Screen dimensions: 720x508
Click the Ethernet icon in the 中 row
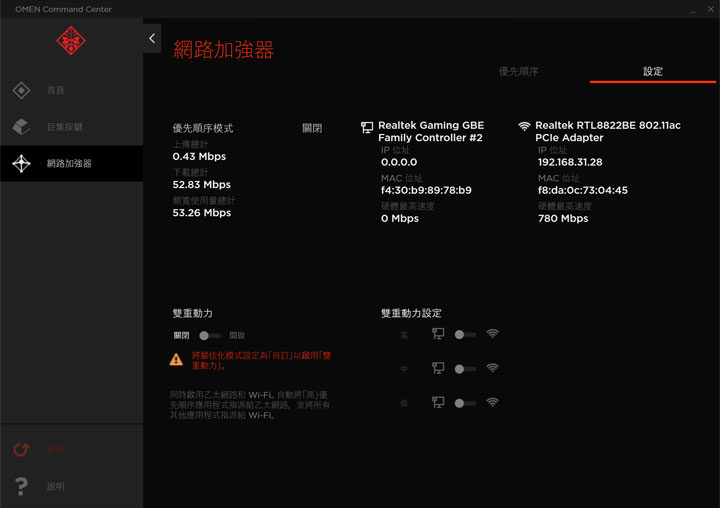[x=438, y=368]
